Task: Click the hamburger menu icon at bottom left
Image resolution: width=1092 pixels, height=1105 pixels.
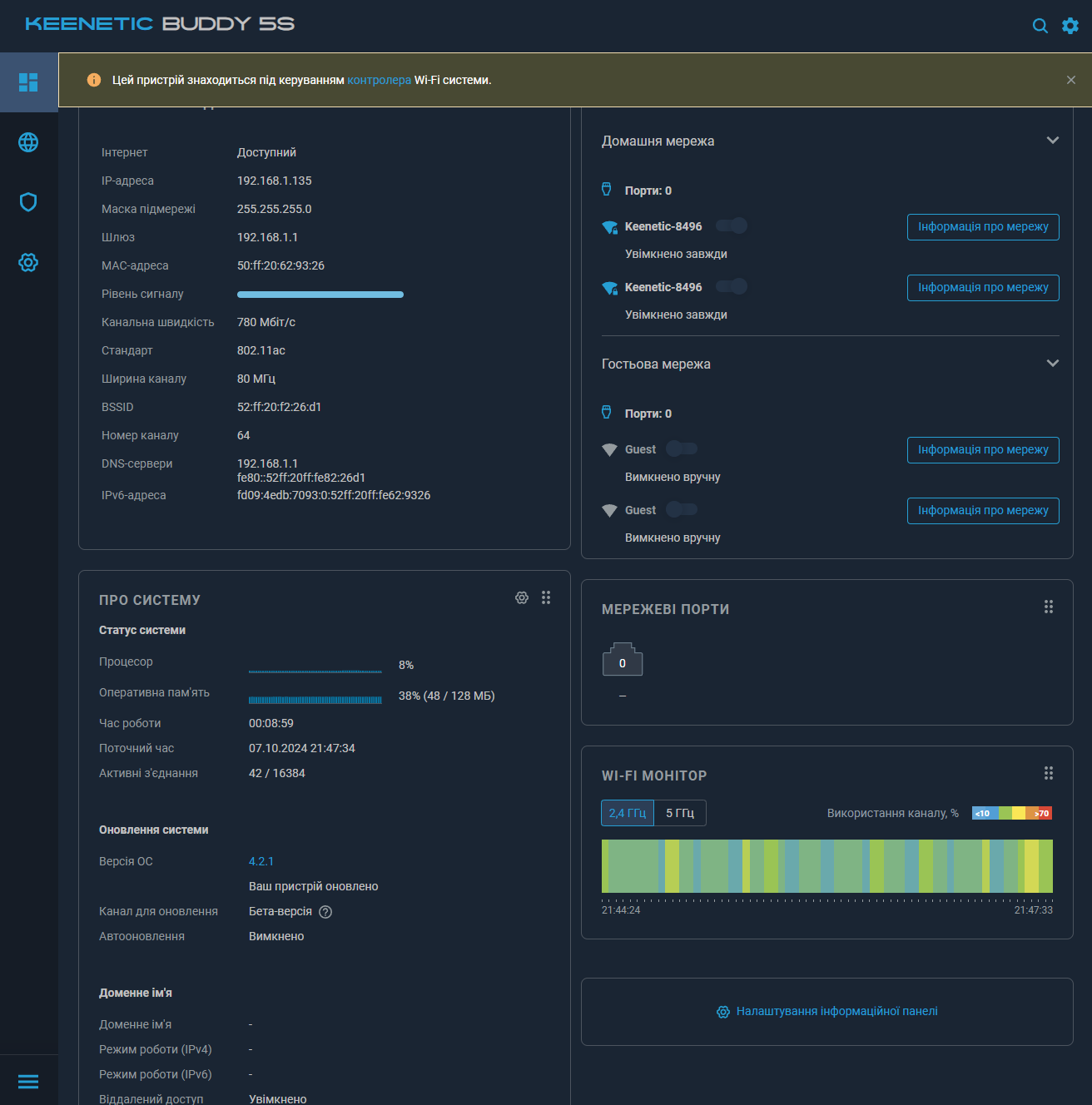Action: [x=28, y=1082]
